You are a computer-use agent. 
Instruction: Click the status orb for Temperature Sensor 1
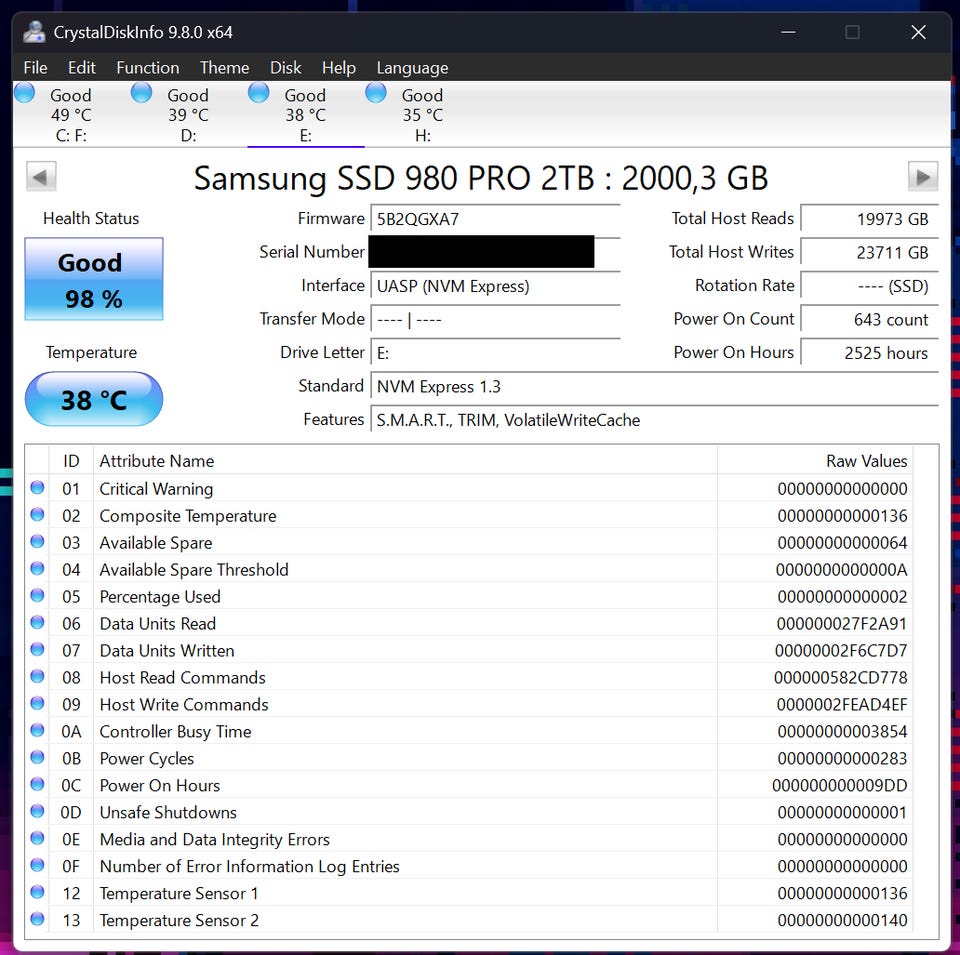click(x=37, y=892)
